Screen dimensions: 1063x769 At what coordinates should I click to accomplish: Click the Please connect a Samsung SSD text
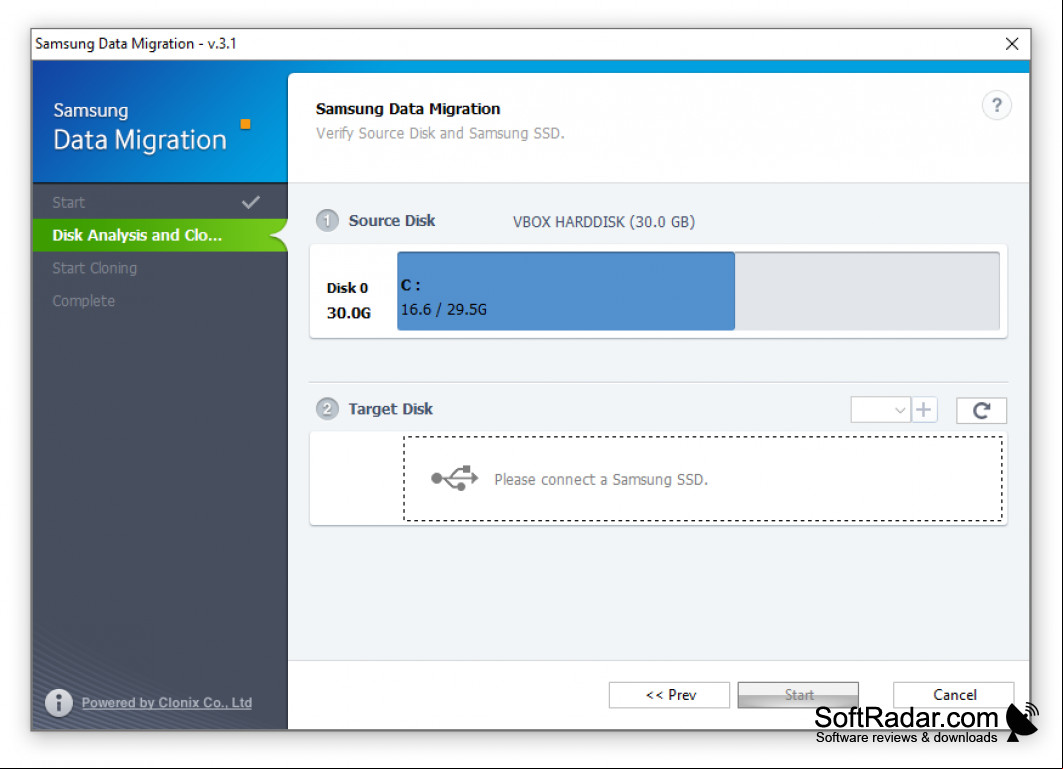(x=601, y=479)
